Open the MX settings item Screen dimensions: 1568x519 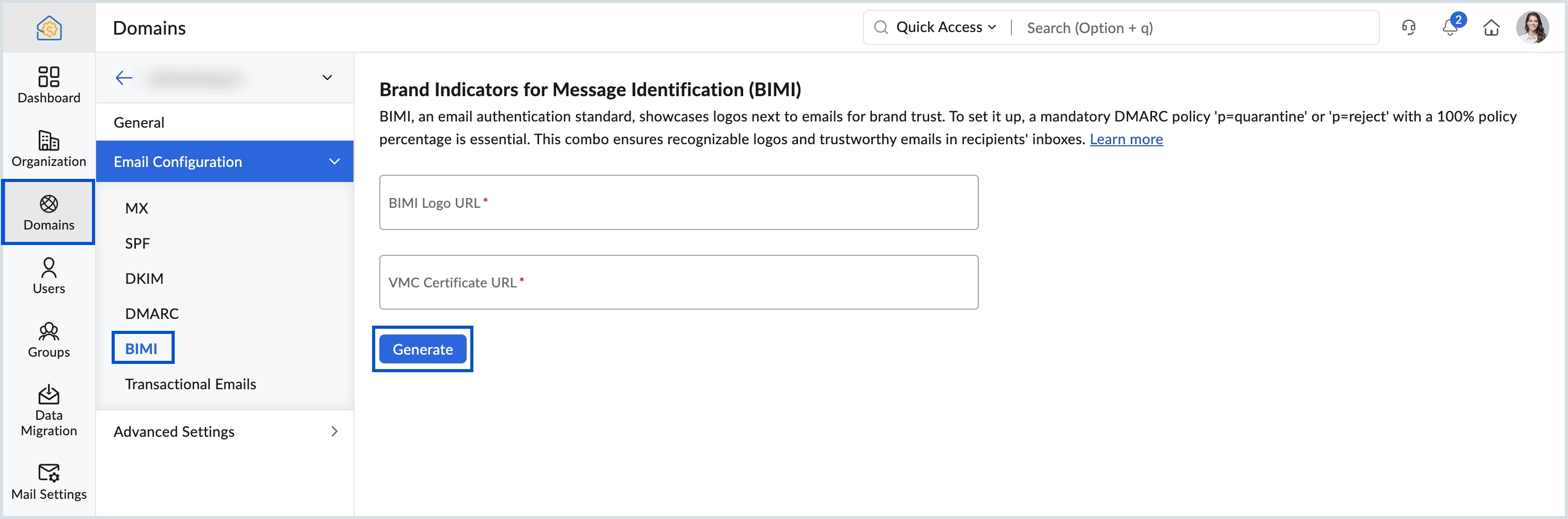(x=136, y=208)
